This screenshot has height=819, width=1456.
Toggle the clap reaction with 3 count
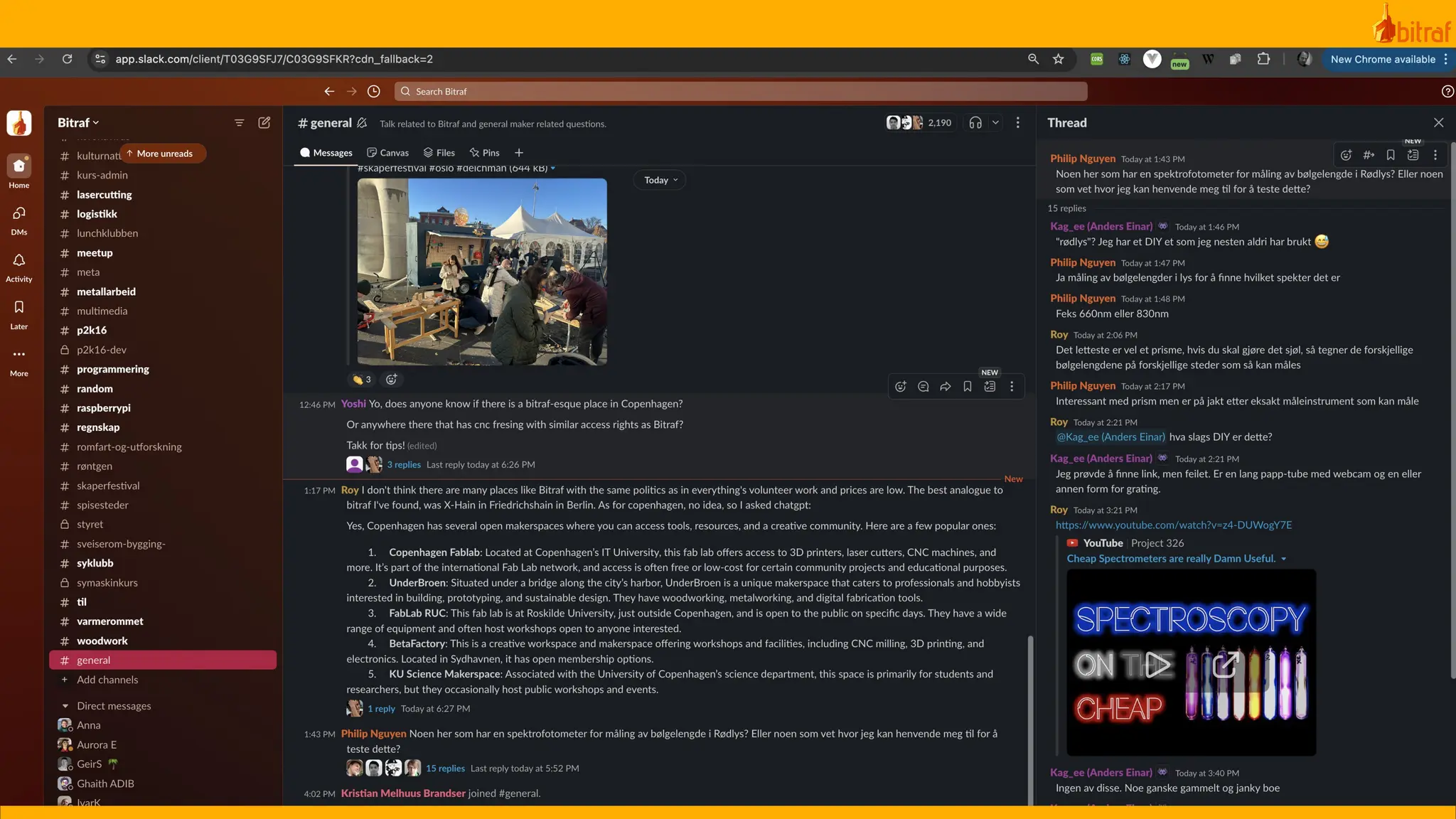click(361, 380)
